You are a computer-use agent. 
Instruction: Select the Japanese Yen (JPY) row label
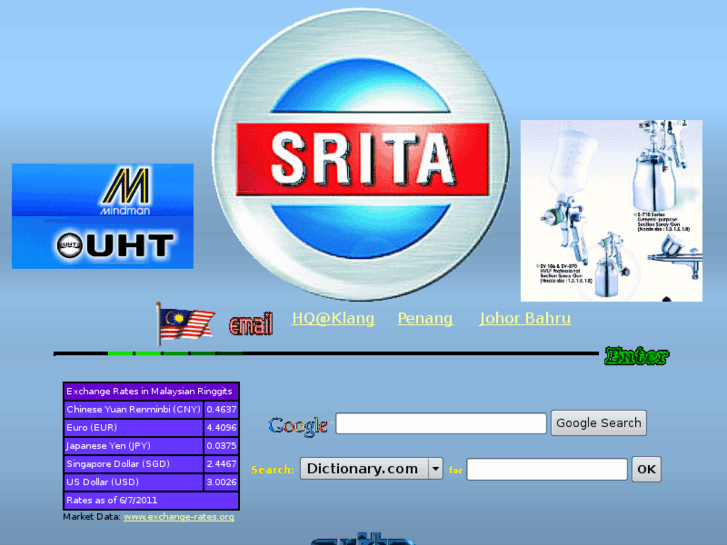(108, 446)
